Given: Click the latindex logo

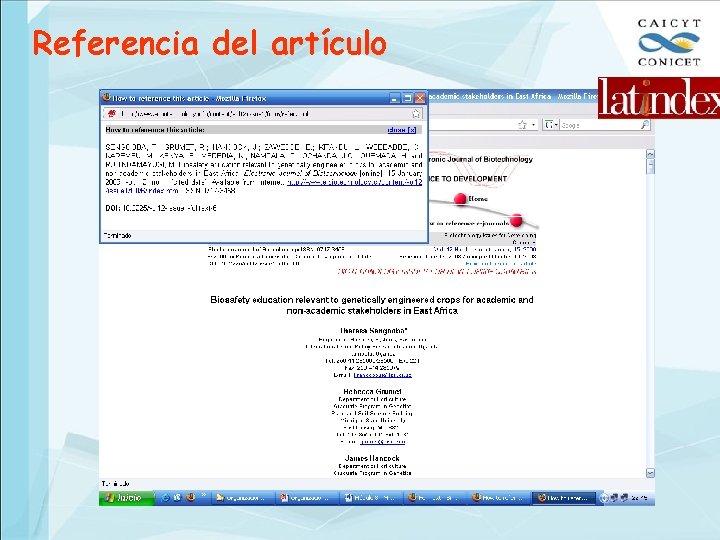Looking at the screenshot, I should (x=659, y=97).
